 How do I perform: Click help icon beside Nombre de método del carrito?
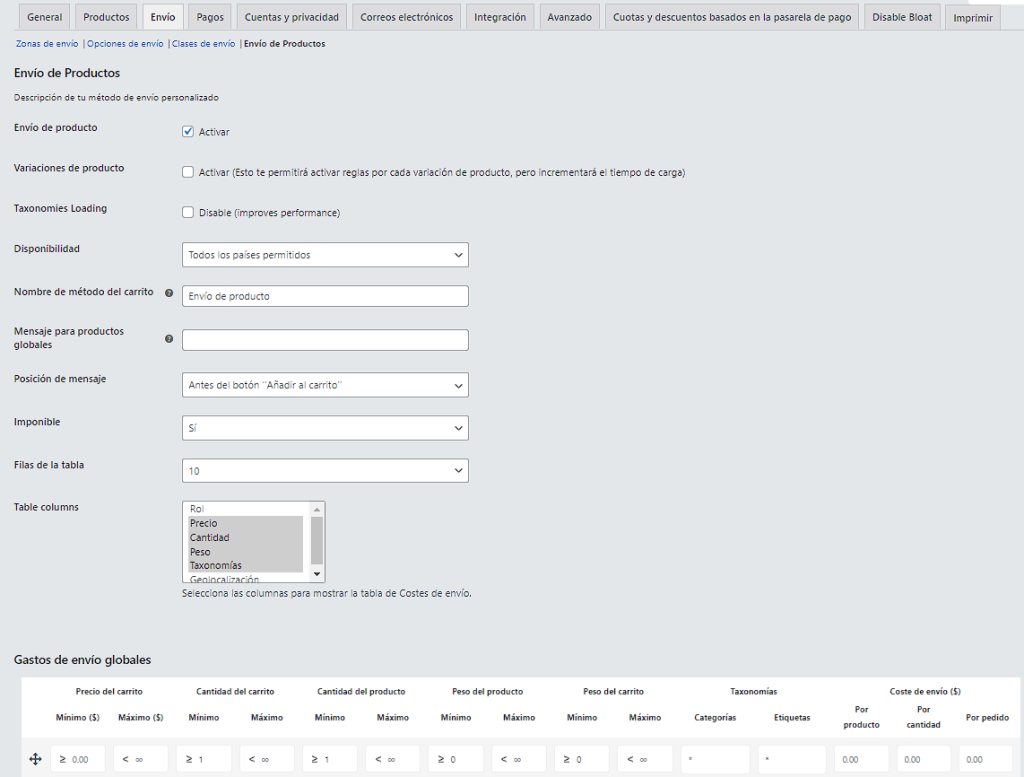169,294
